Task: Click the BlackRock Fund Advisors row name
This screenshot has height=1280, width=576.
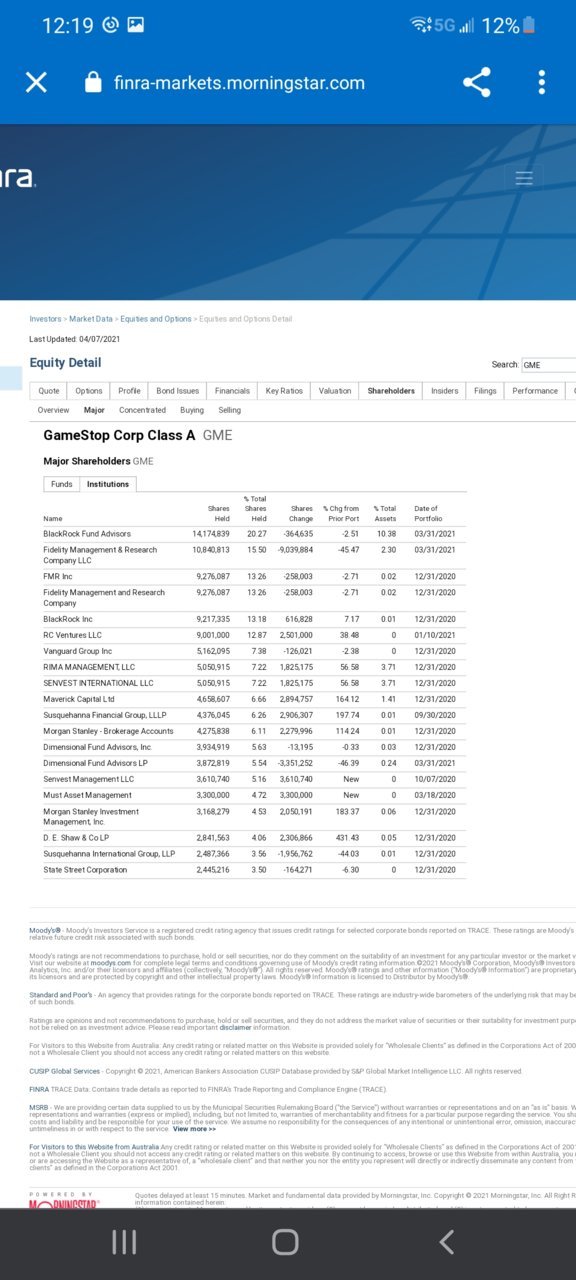Action: (87, 534)
